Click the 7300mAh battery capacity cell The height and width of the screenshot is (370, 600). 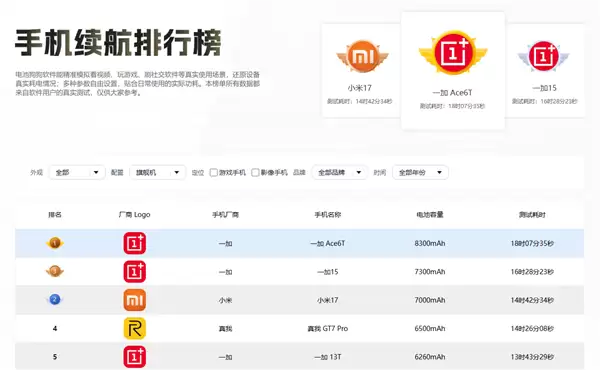430,272
